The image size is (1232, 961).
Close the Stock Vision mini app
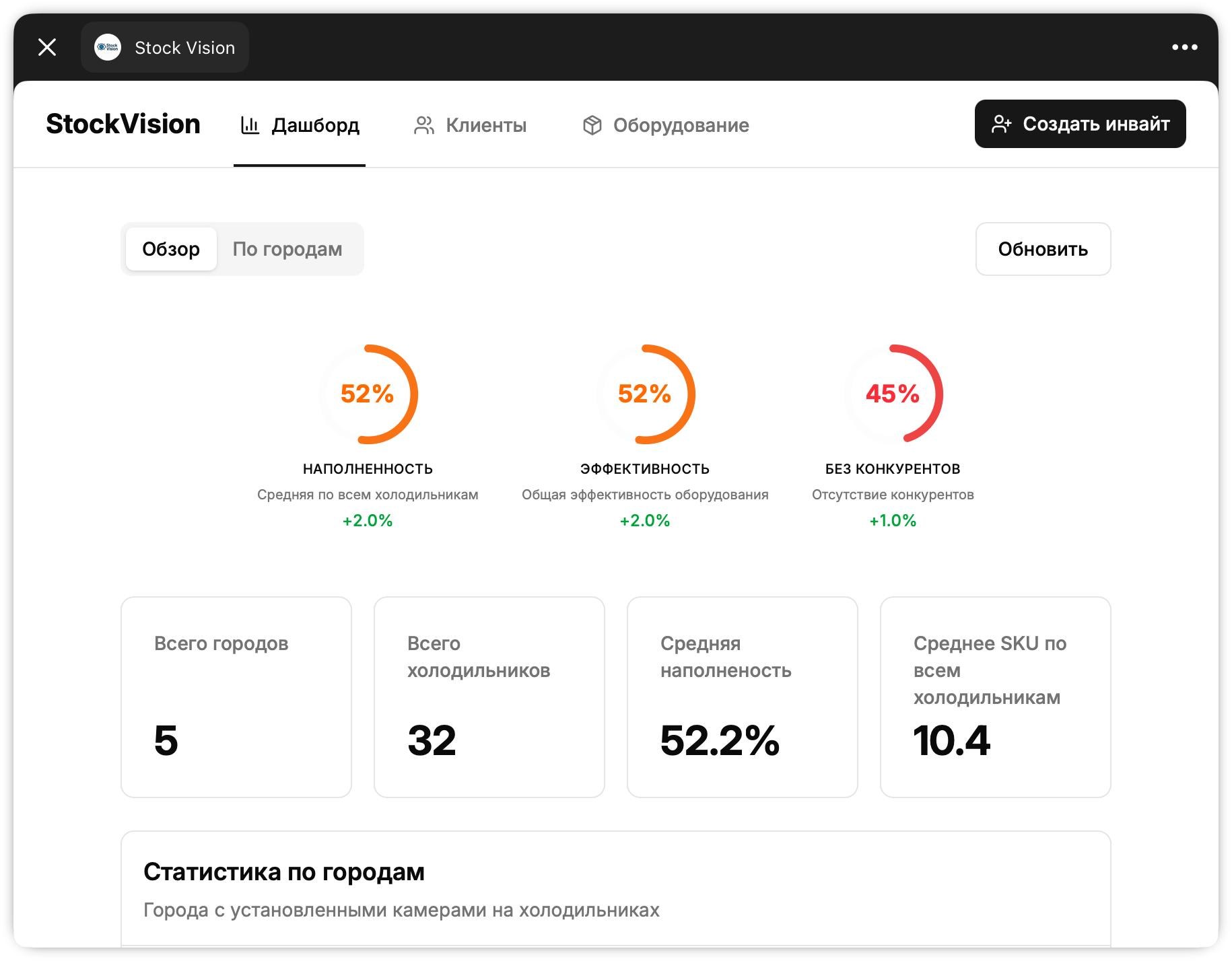point(47,47)
